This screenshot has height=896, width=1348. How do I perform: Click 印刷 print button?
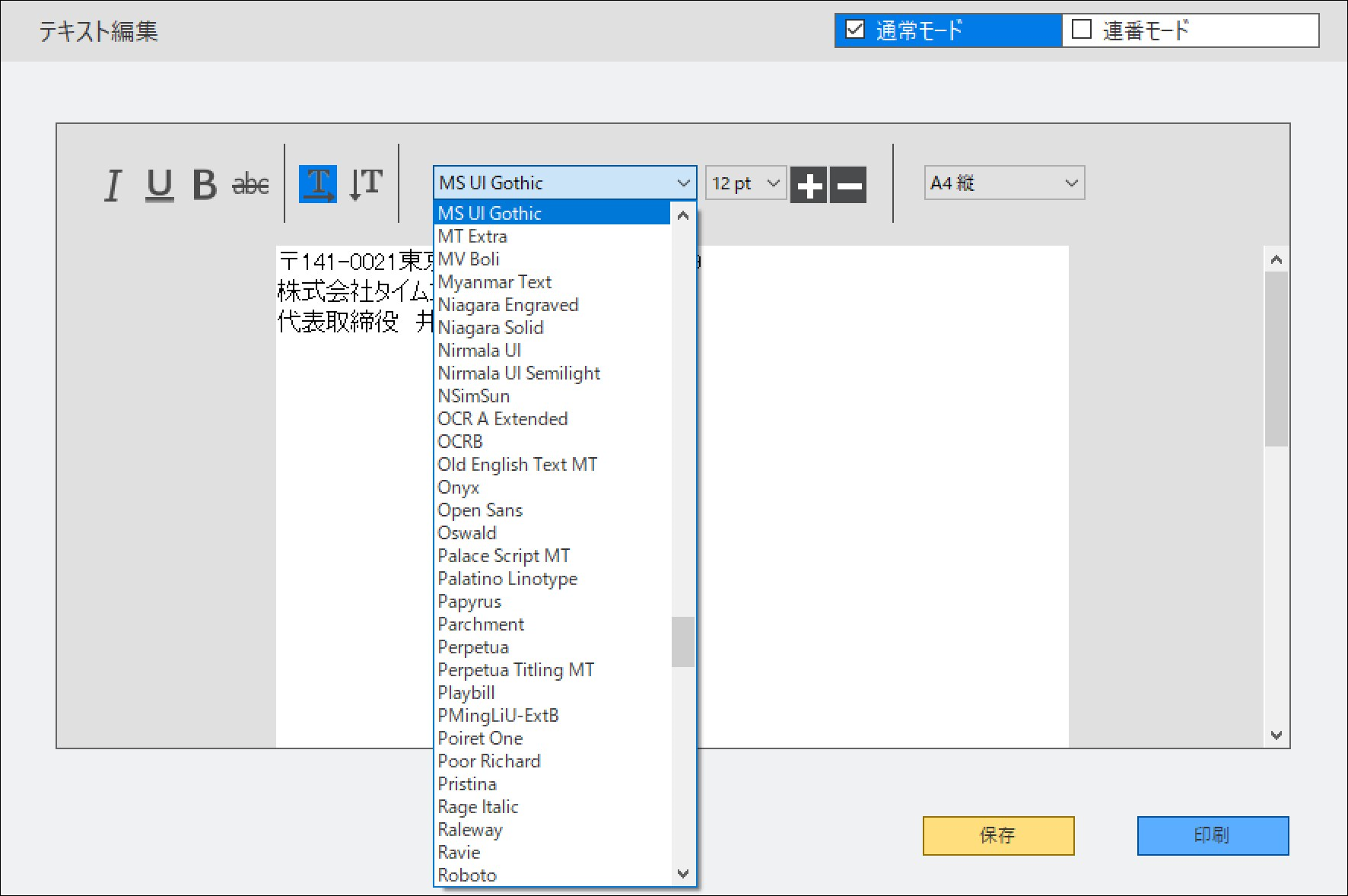click(1213, 835)
